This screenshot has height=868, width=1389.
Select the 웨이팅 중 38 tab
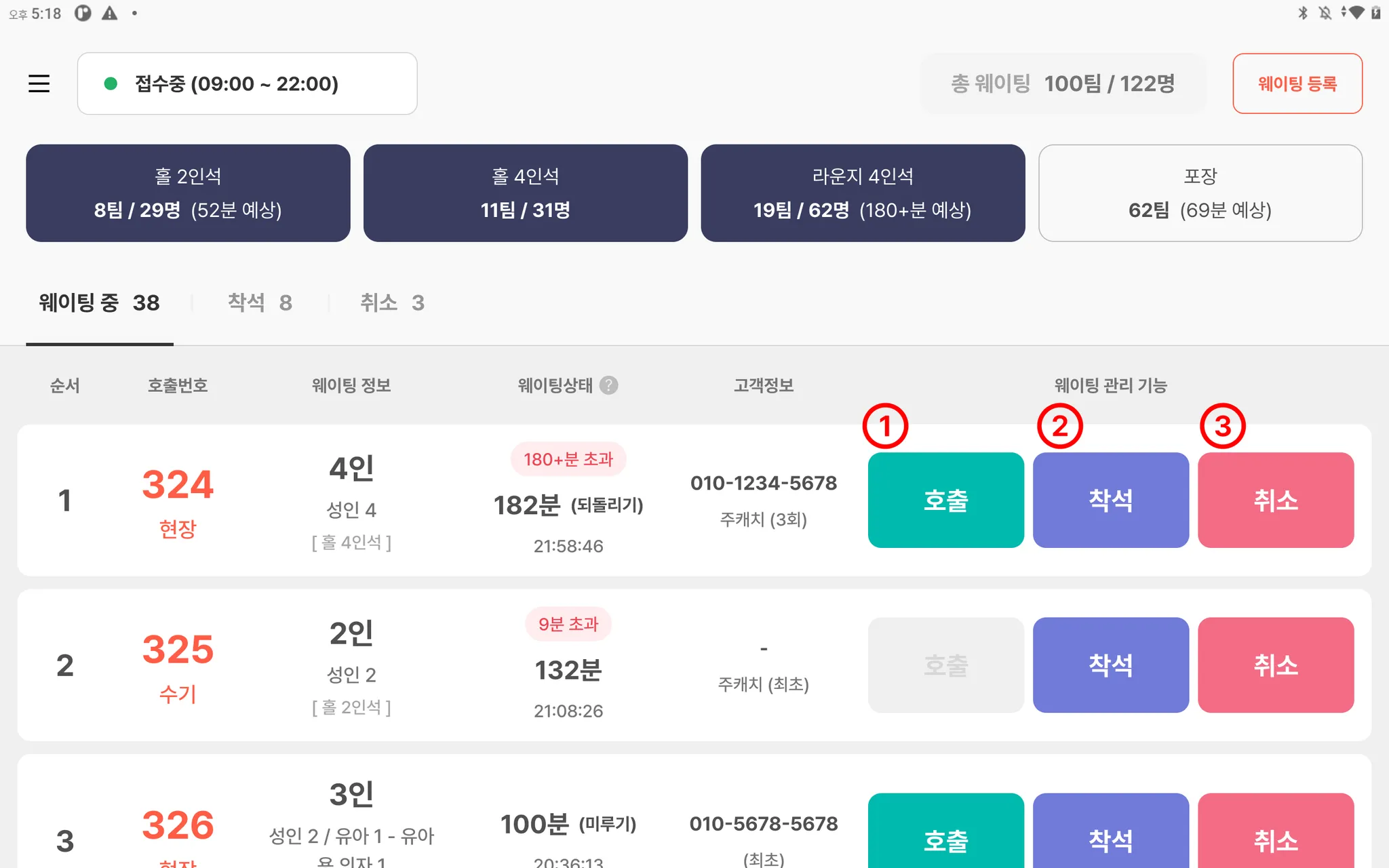pyautogui.click(x=99, y=302)
